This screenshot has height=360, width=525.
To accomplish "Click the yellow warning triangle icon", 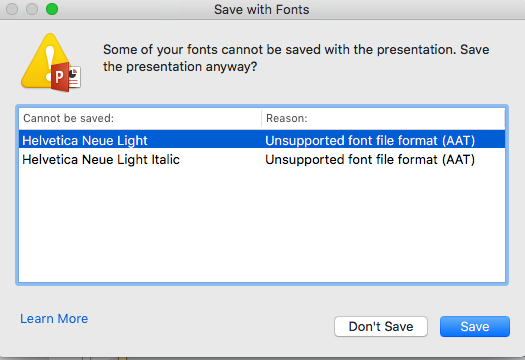I will 46,61.
